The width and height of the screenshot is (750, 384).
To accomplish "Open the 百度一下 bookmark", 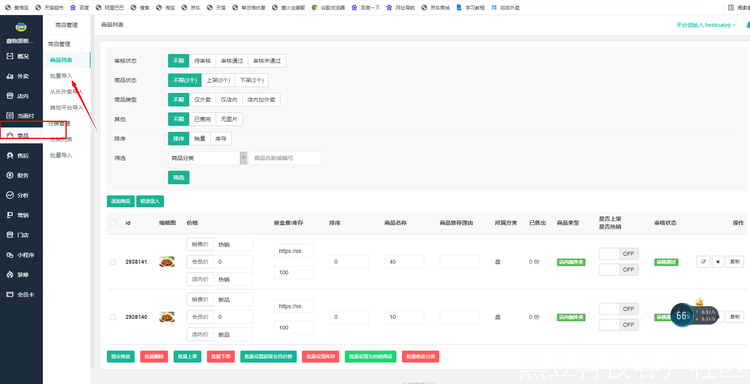I will pos(365,8).
